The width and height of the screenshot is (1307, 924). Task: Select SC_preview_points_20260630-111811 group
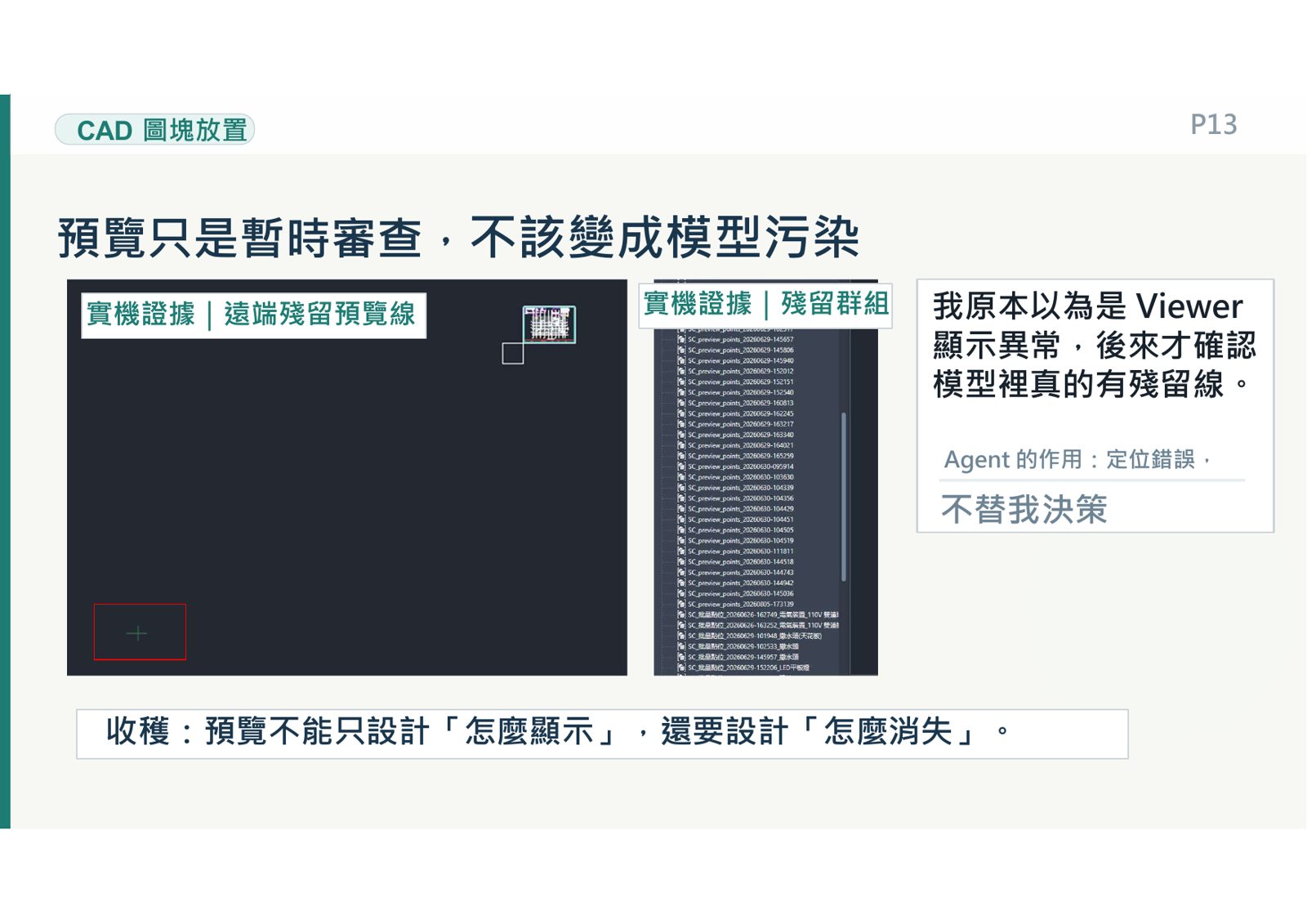[x=740, y=551]
